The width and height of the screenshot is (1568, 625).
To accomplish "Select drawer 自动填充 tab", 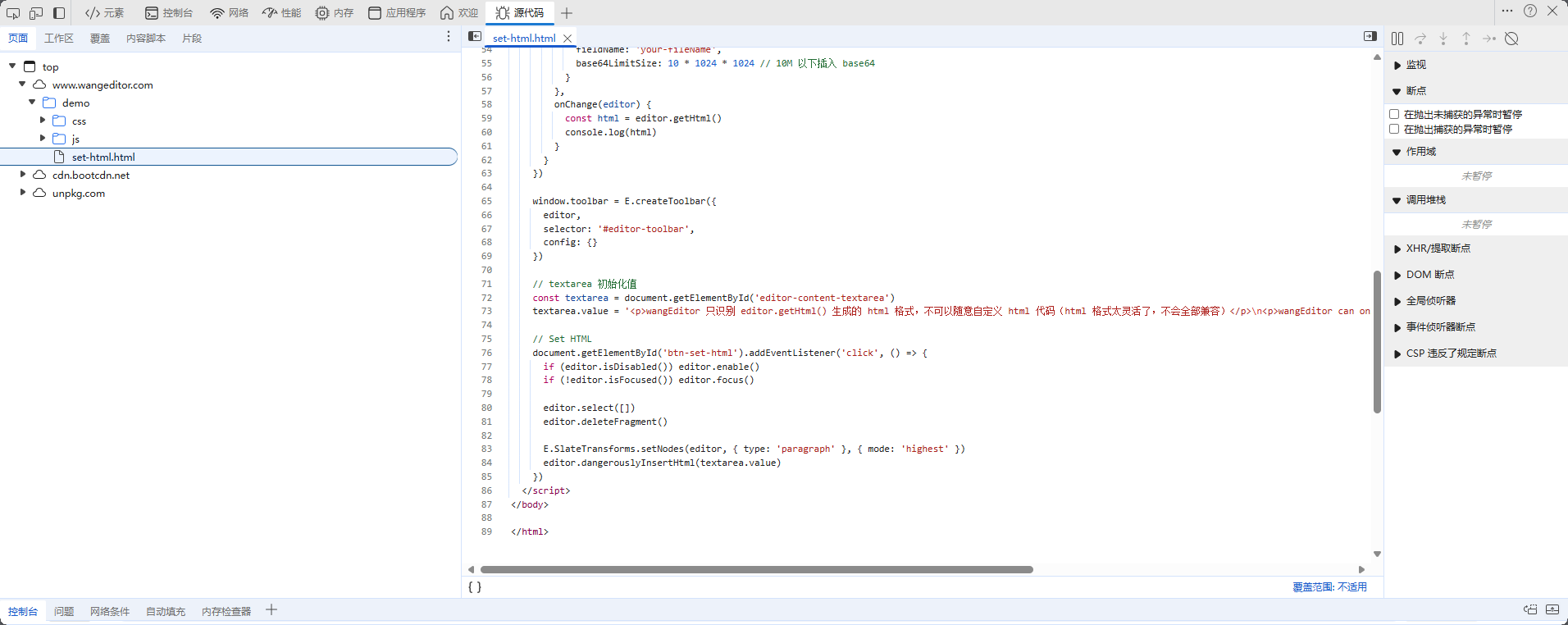I will point(166,612).
